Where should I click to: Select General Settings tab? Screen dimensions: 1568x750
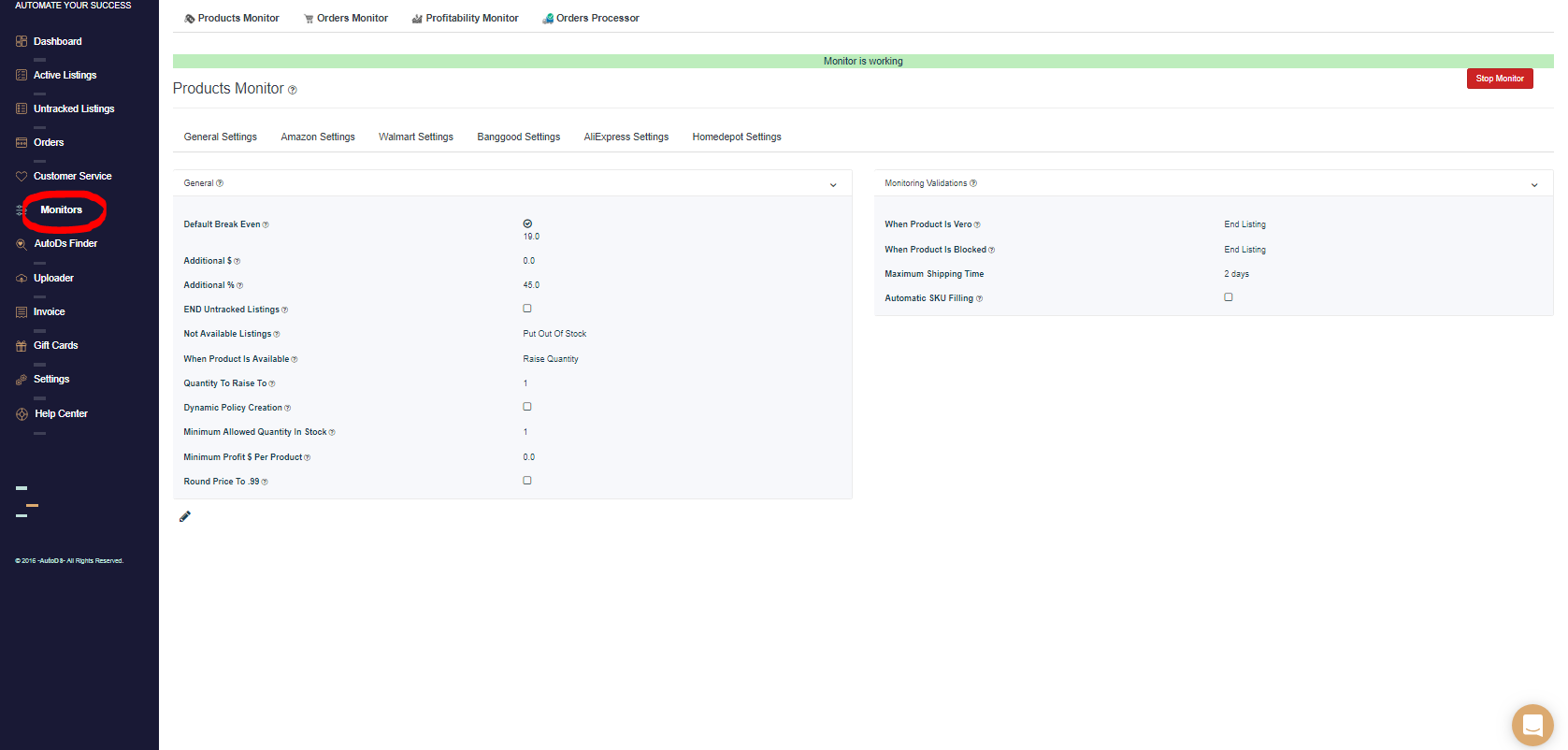pos(221,137)
